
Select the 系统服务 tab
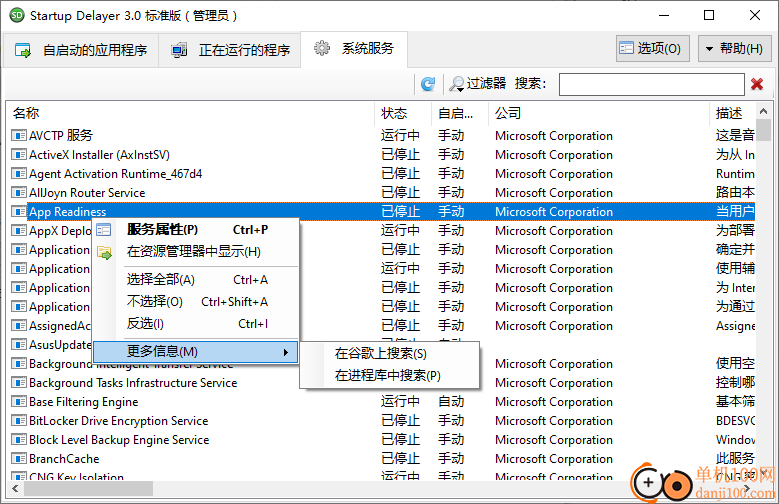coord(354,49)
